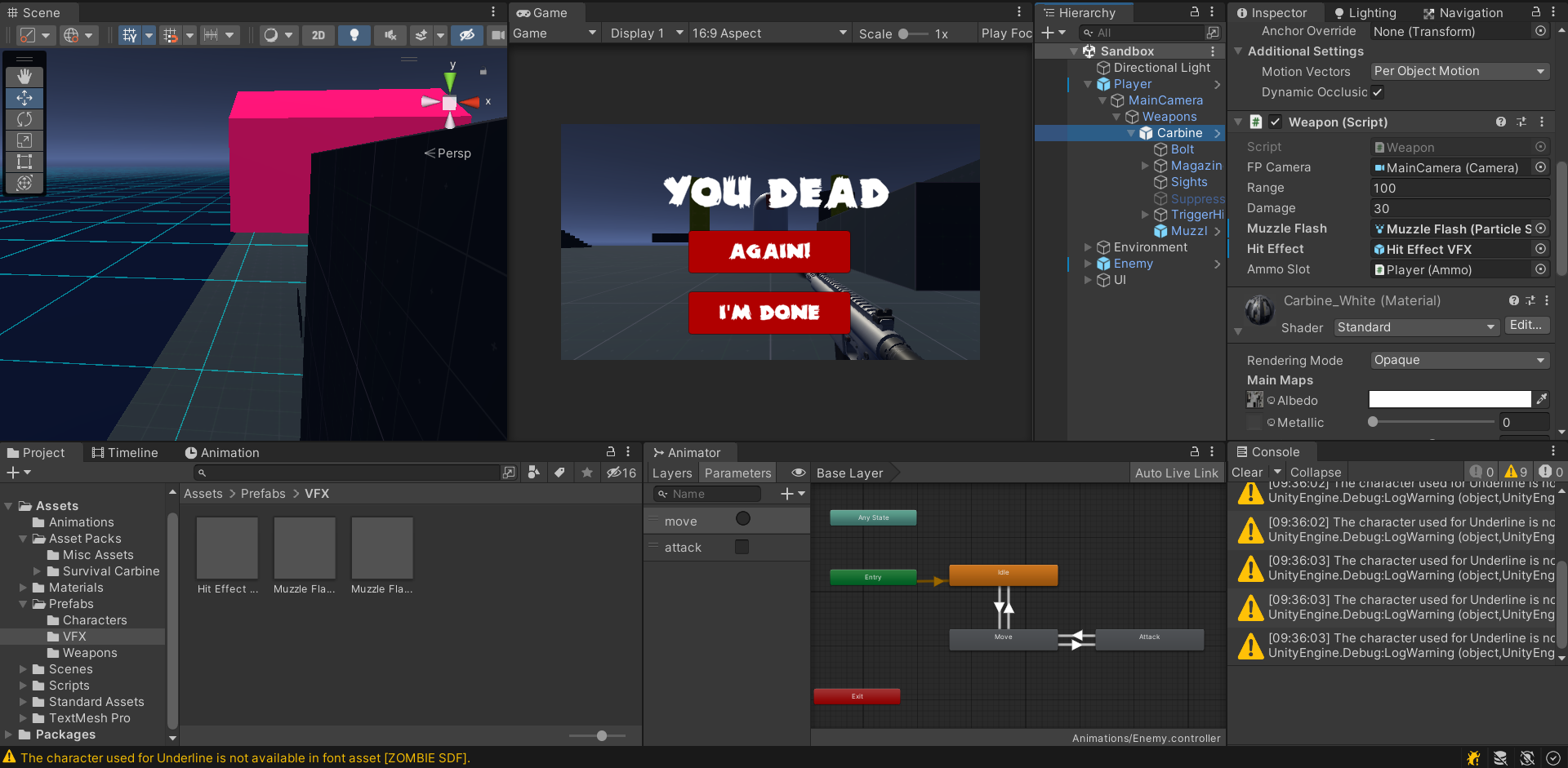Lock the Hierarchy panel

pos(1195,12)
